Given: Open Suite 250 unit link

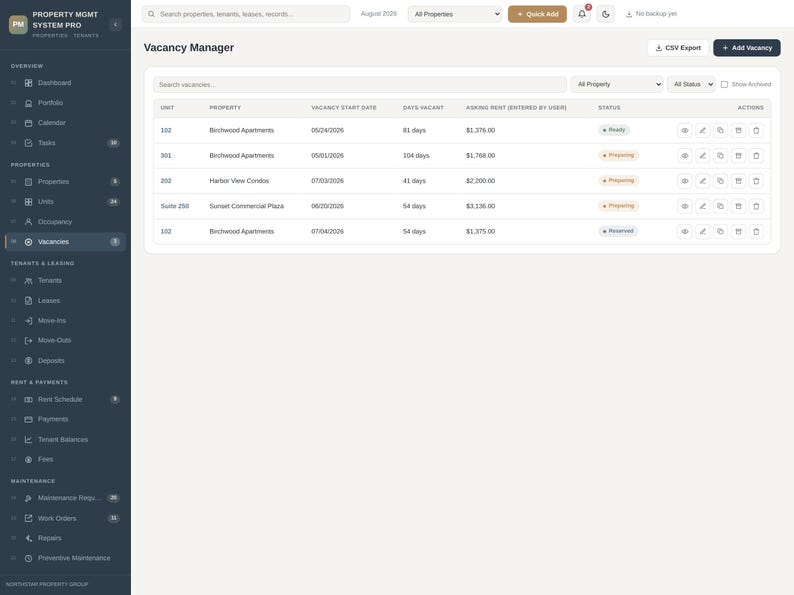Looking at the screenshot, I should tap(175, 206).
